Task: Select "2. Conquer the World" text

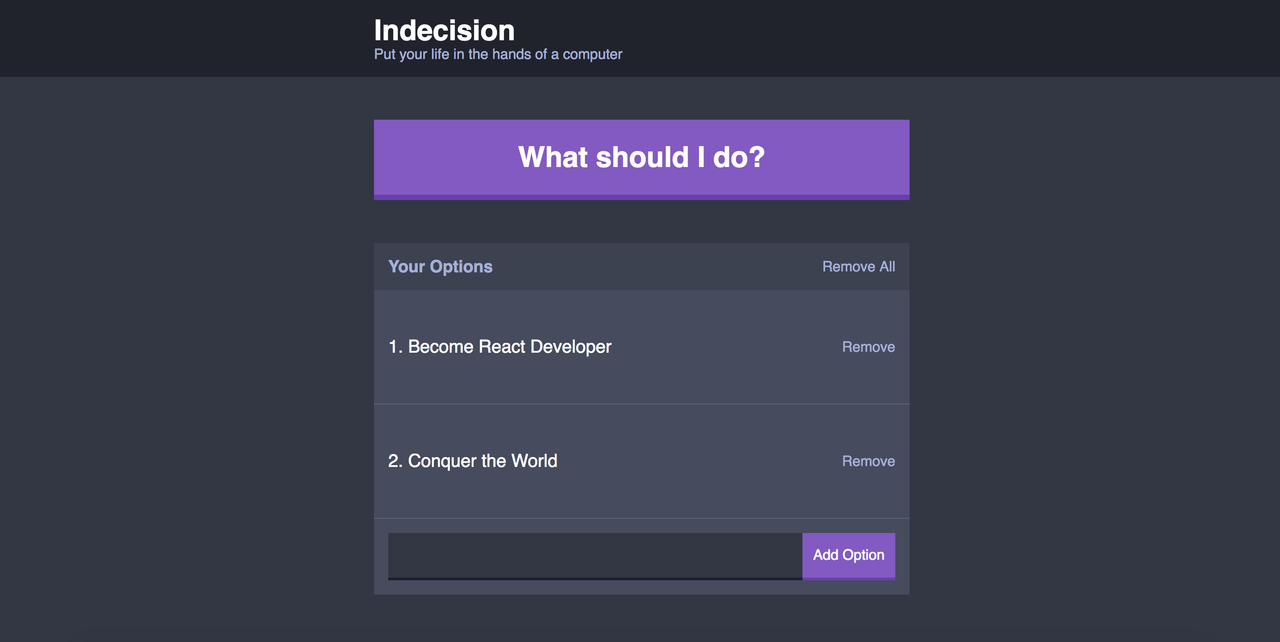Action: click(473, 461)
